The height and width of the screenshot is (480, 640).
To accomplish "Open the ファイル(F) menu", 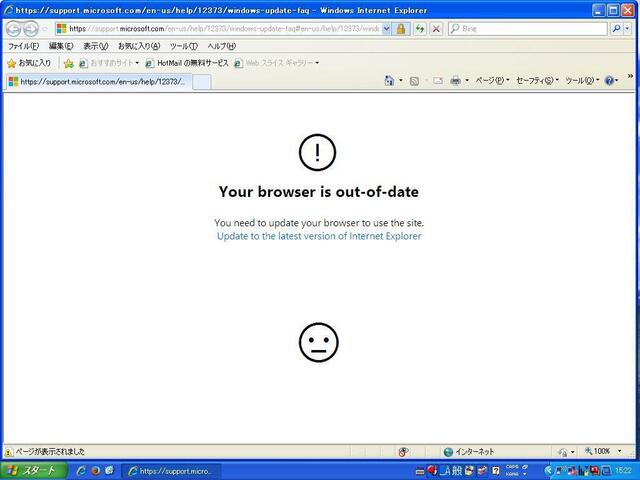I will click(23, 46).
